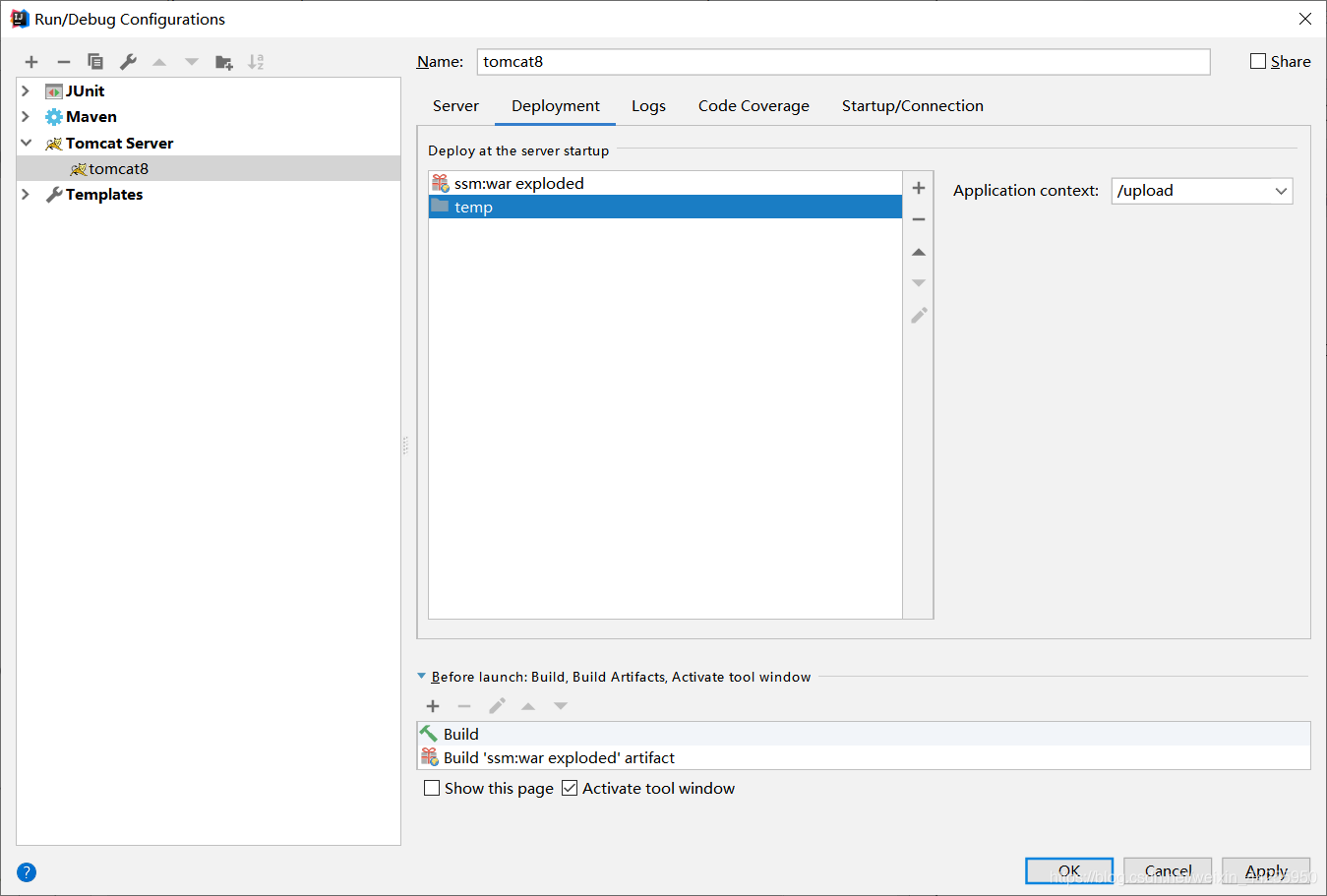Click the Cancel button
The height and width of the screenshot is (896, 1327).
(x=1168, y=871)
